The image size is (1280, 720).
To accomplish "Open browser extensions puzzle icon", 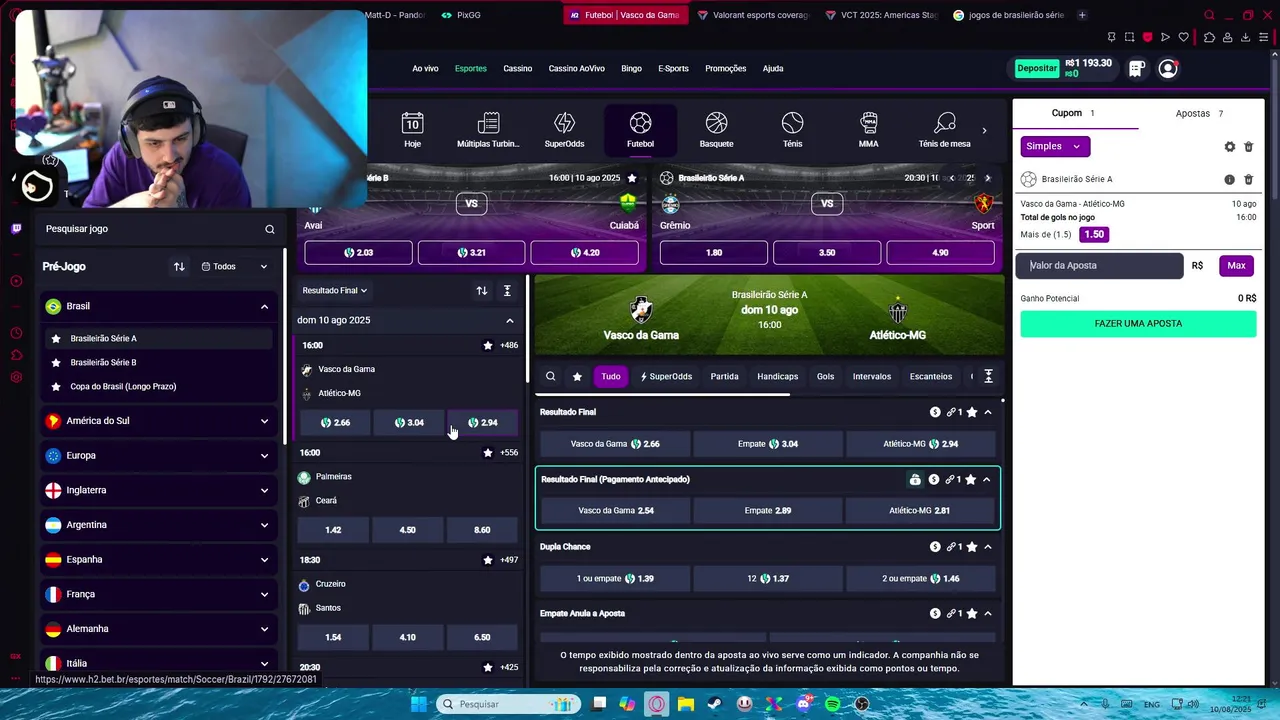I will click(x=1209, y=37).
